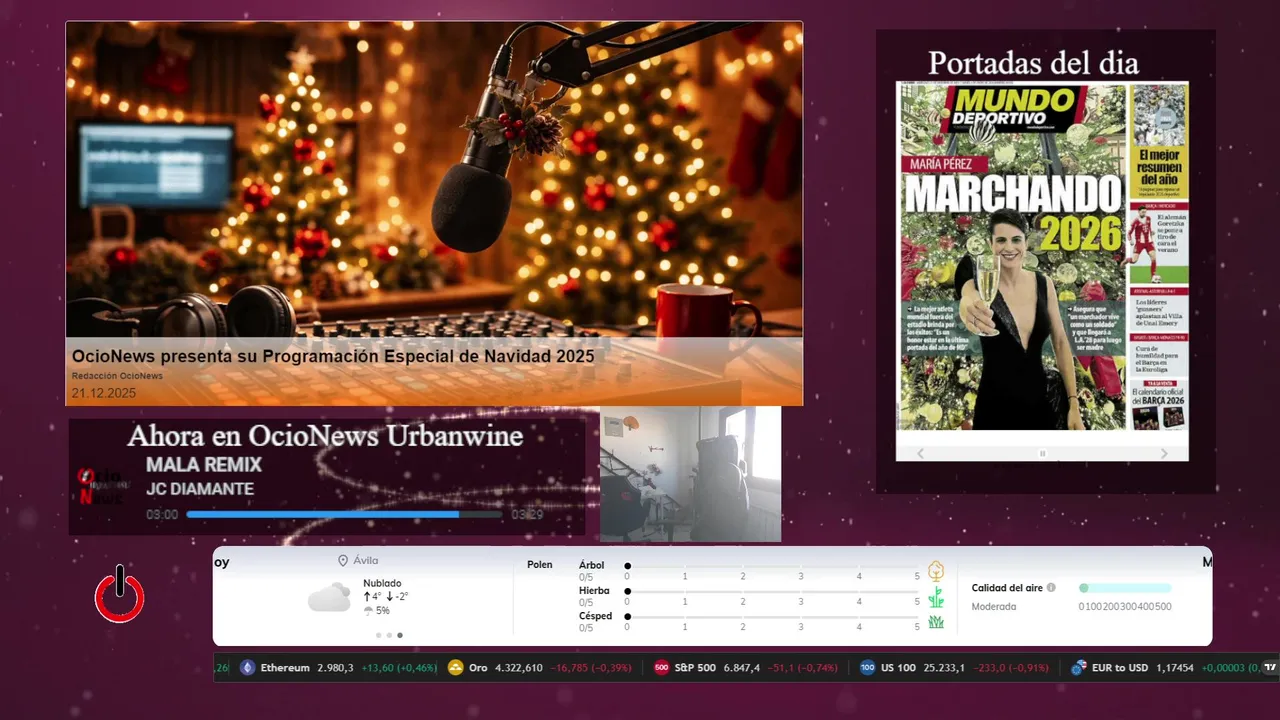Click the Ethereum ticker name
Image resolution: width=1280 pixels, height=720 pixels.
coord(285,668)
